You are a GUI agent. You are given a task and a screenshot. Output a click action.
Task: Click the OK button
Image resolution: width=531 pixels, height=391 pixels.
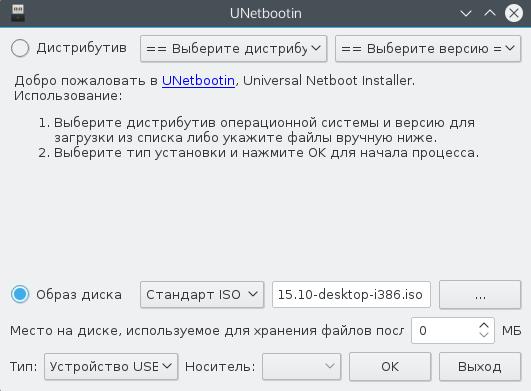click(390, 367)
